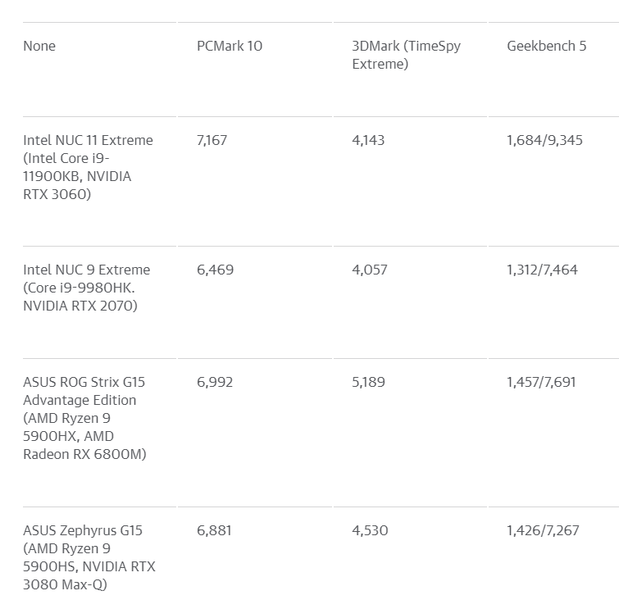Click the None header cell
This screenshot has height=599, width=619.
tap(39, 46)
